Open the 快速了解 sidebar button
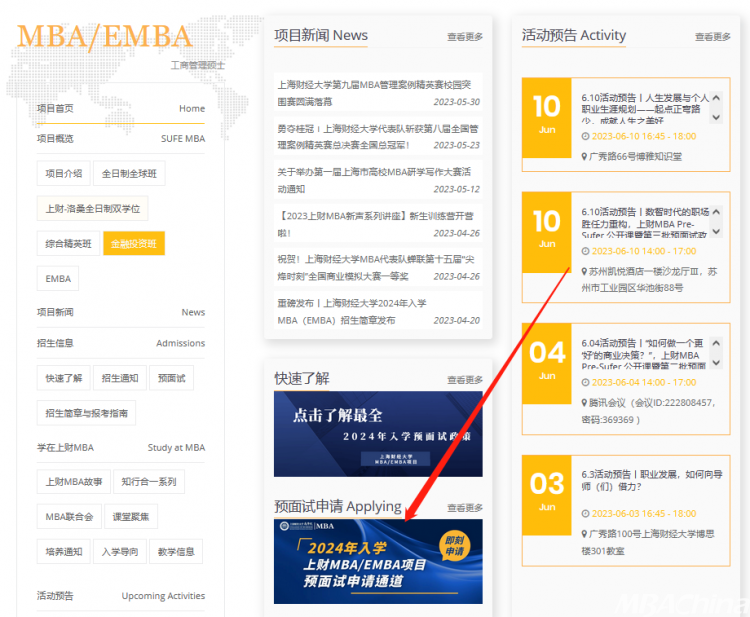 pos(64,378)
